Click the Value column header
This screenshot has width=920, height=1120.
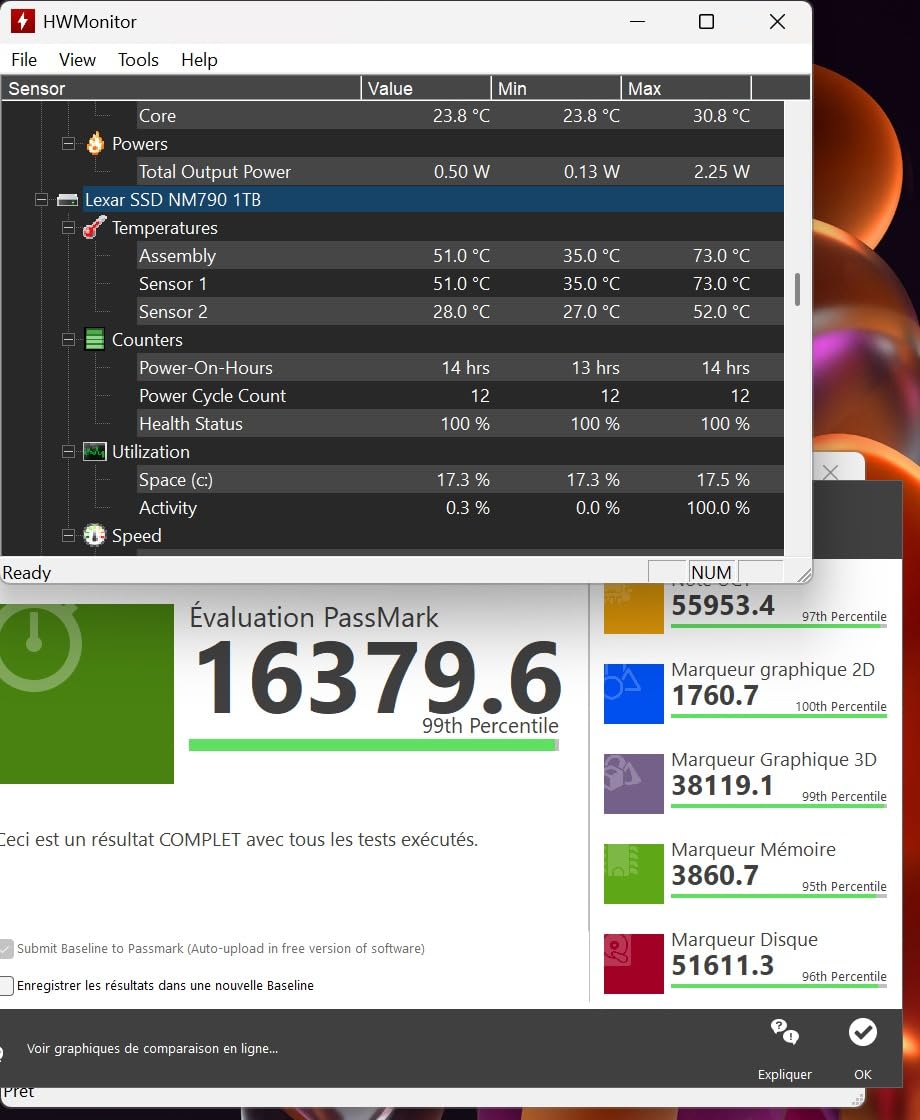[426, 89]
